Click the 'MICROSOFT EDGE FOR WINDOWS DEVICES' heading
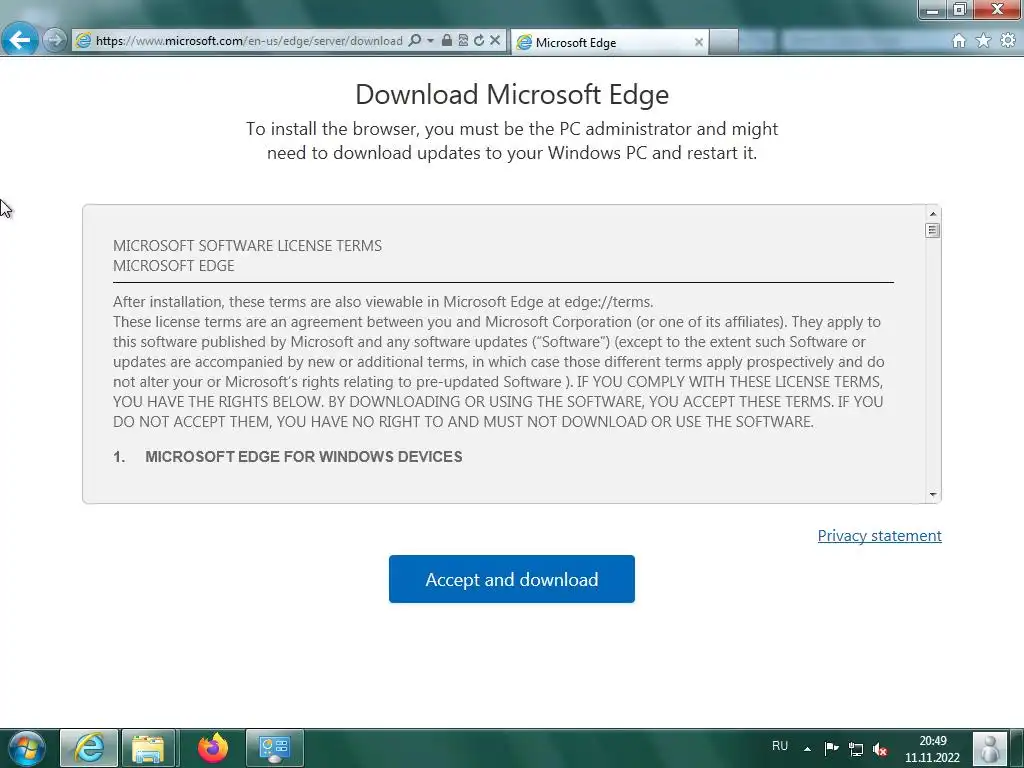 pyautogui.click(x=304, y=456)
